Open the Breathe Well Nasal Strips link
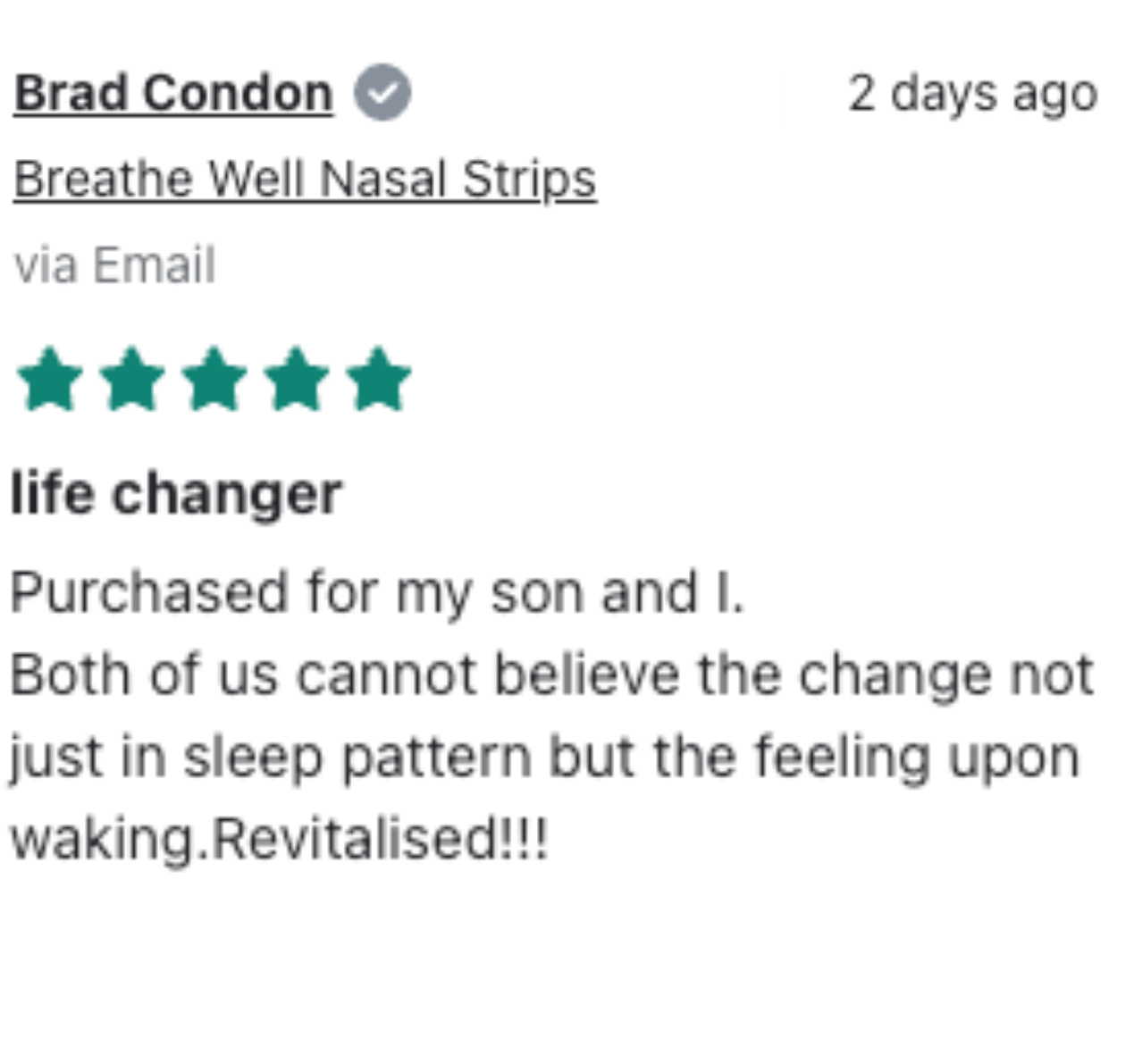 (x=305, y=179)
